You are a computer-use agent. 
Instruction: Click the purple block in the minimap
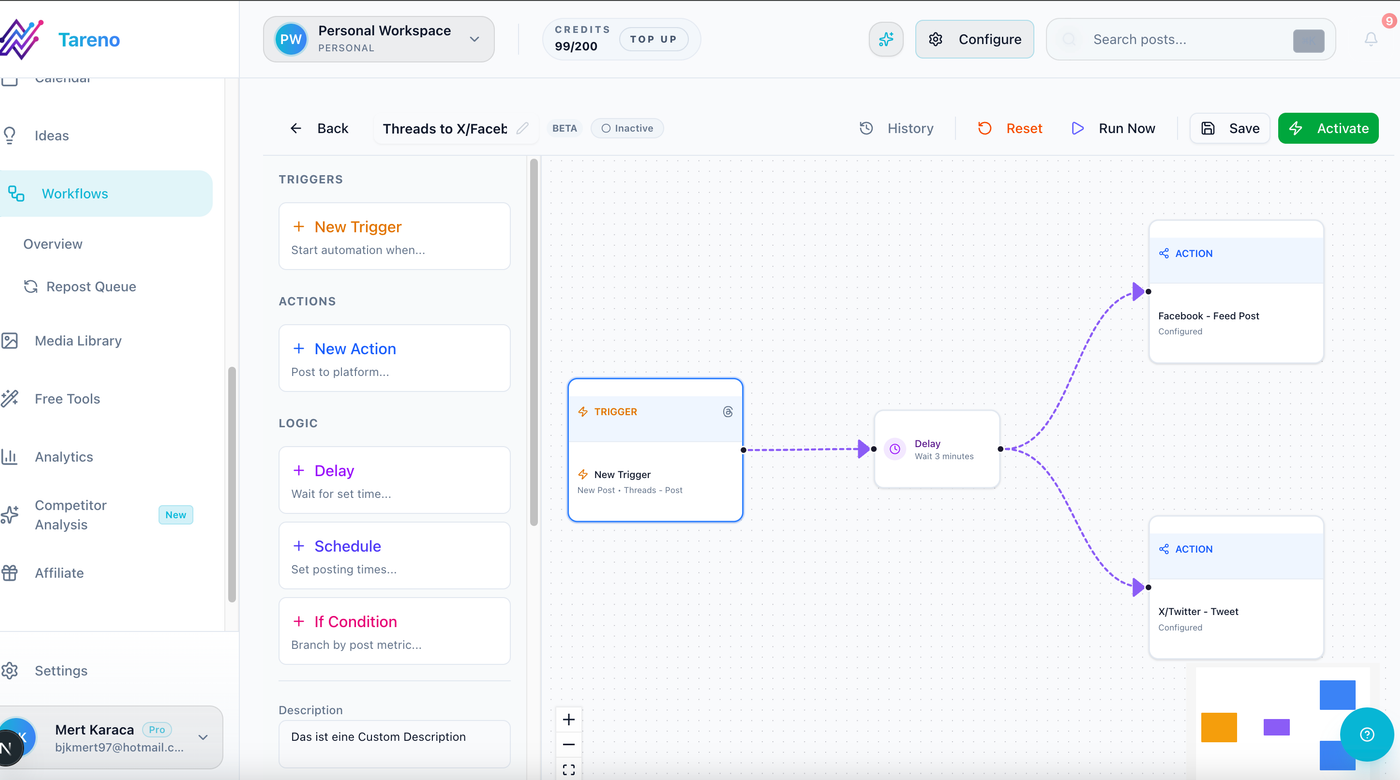click(1276, 727)
